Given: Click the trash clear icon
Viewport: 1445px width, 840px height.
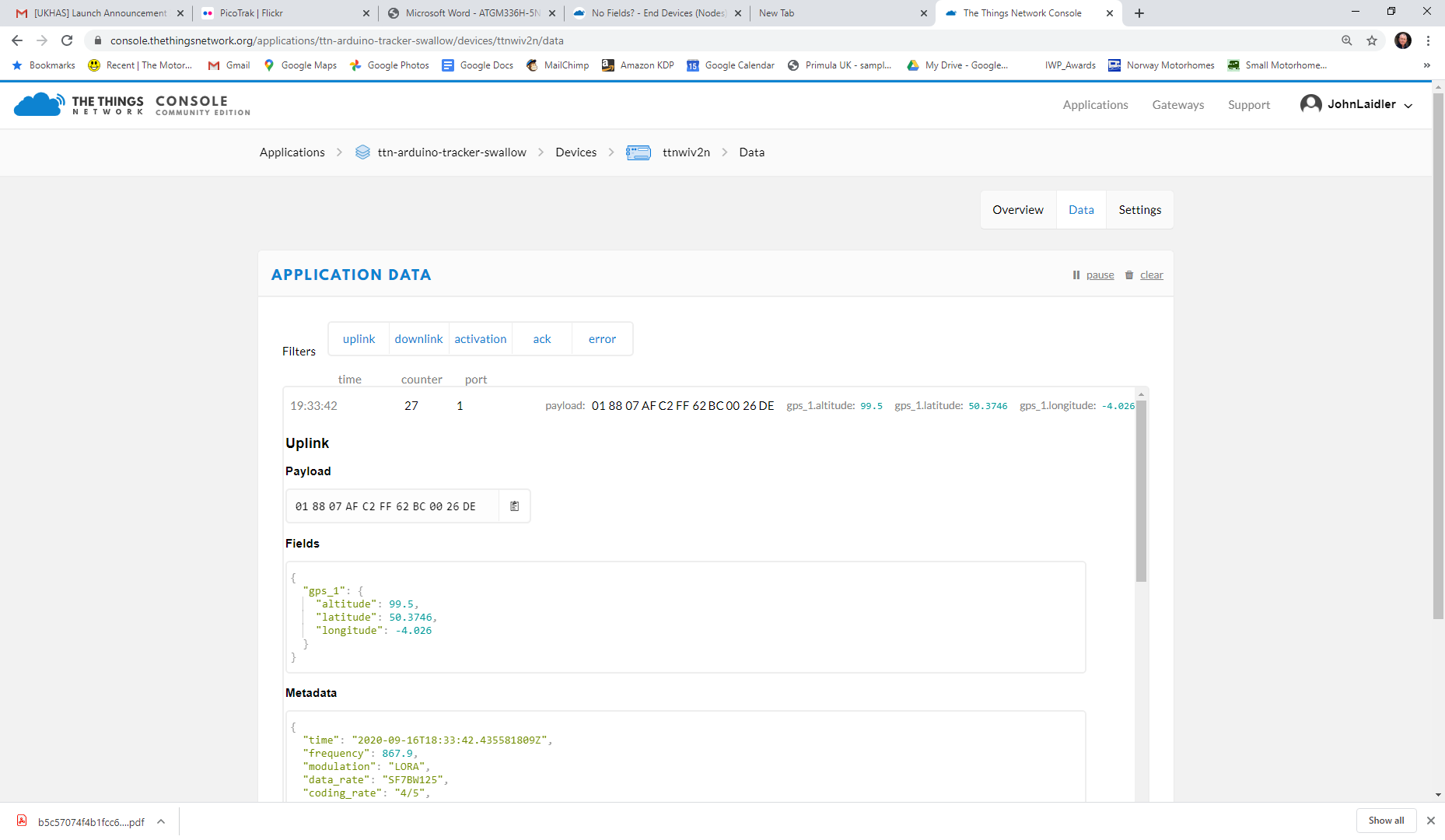Looking at the screenshot, I should coord(1129,275).
